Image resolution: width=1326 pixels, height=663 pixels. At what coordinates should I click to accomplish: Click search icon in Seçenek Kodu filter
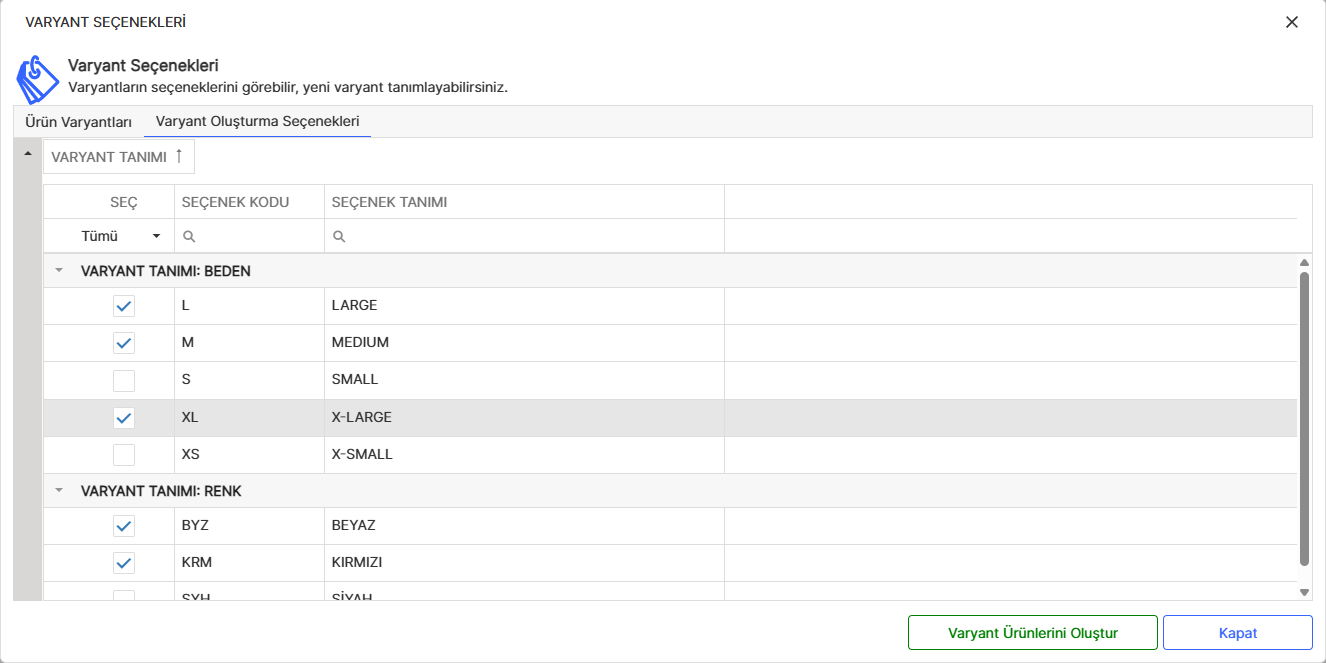[189, 237]
